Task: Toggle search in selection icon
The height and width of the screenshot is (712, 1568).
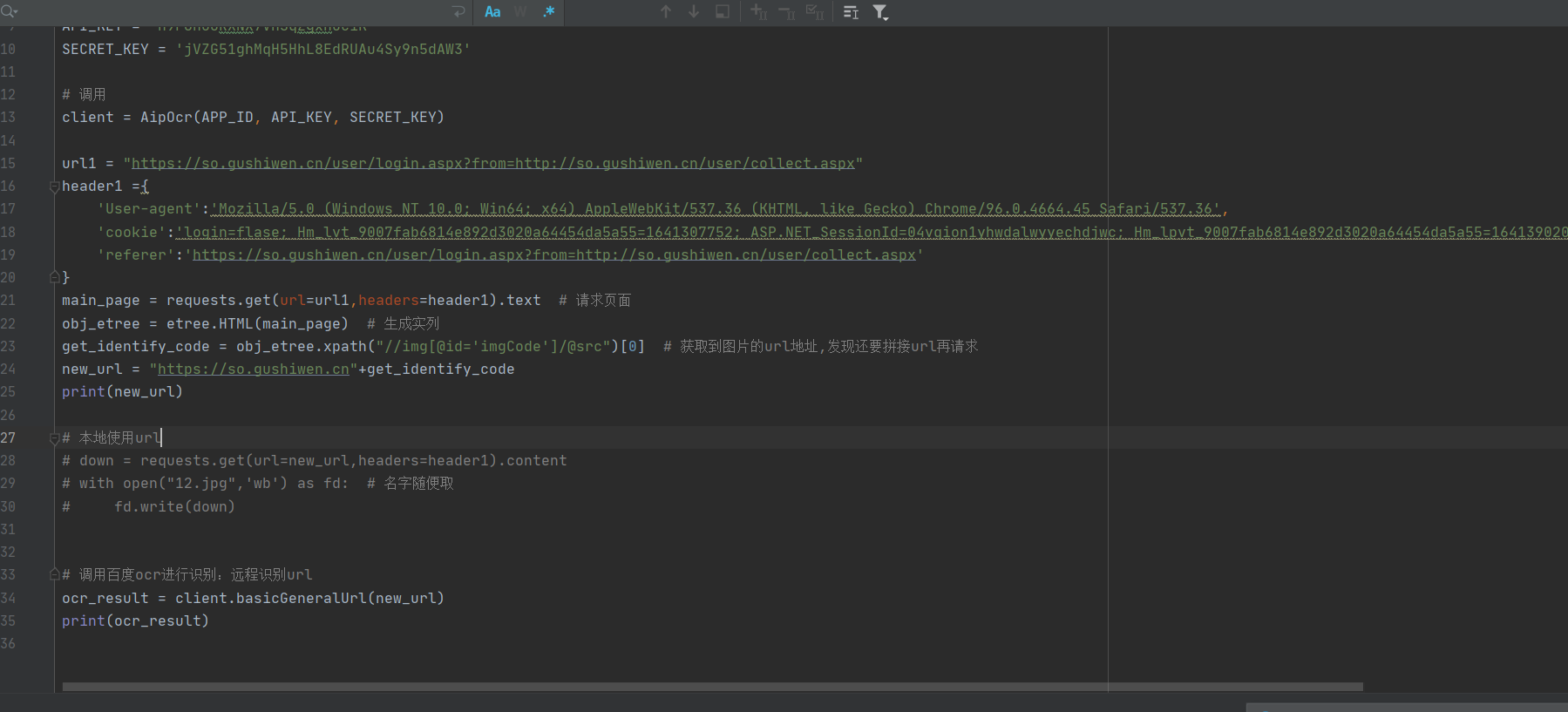Action: pyautogui.click(x=723, y=12)
